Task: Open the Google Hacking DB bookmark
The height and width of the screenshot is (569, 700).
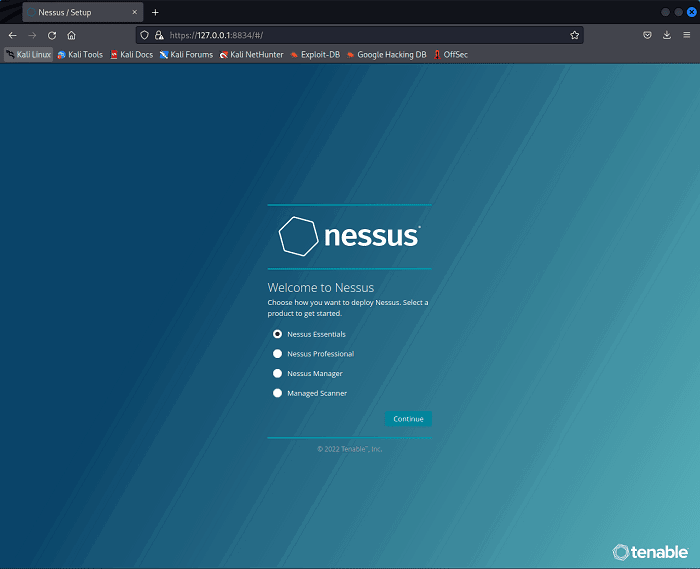Action: pyautogui.click(x=387, y=54)
